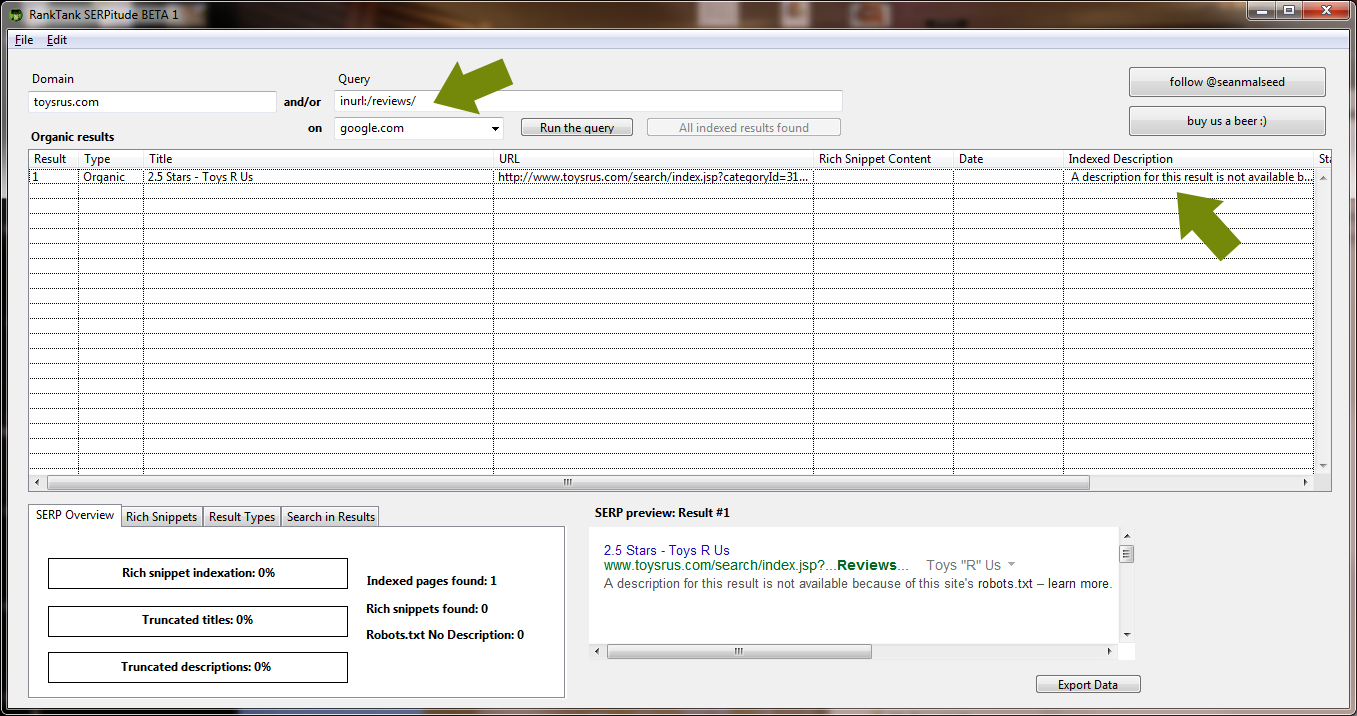
Task: Click the 'Organic results' label
Action: 73,137
